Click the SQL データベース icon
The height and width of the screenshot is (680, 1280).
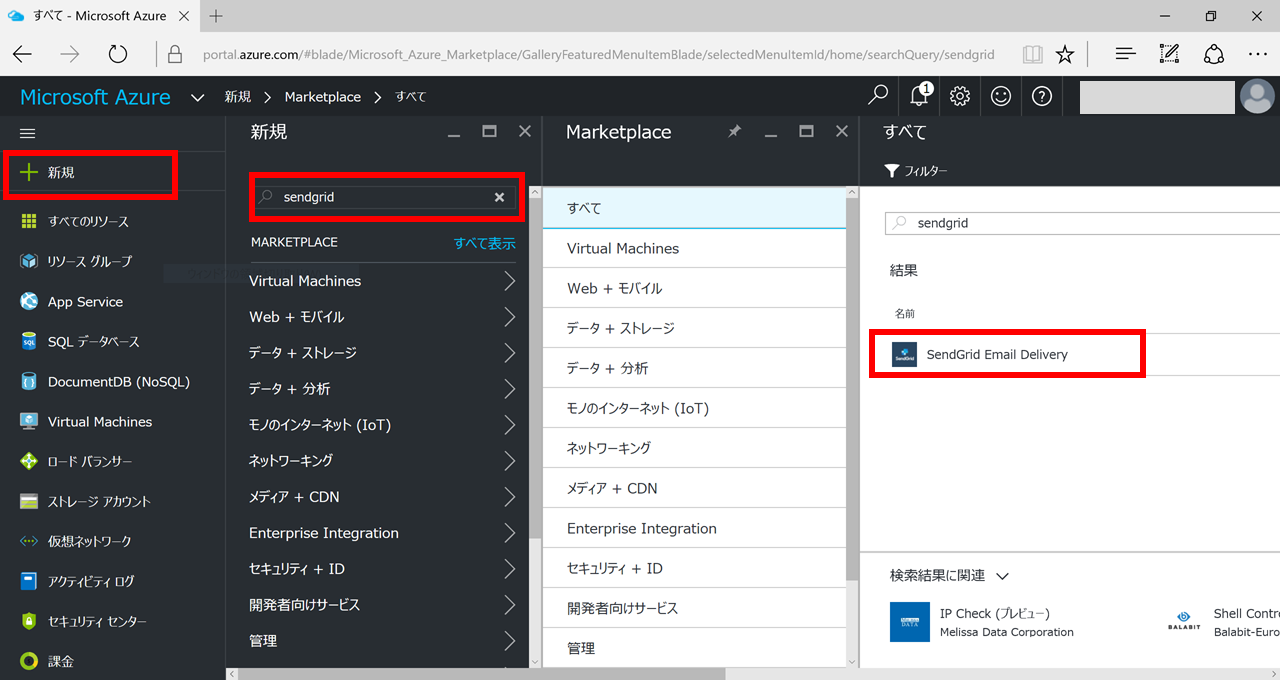29,341
